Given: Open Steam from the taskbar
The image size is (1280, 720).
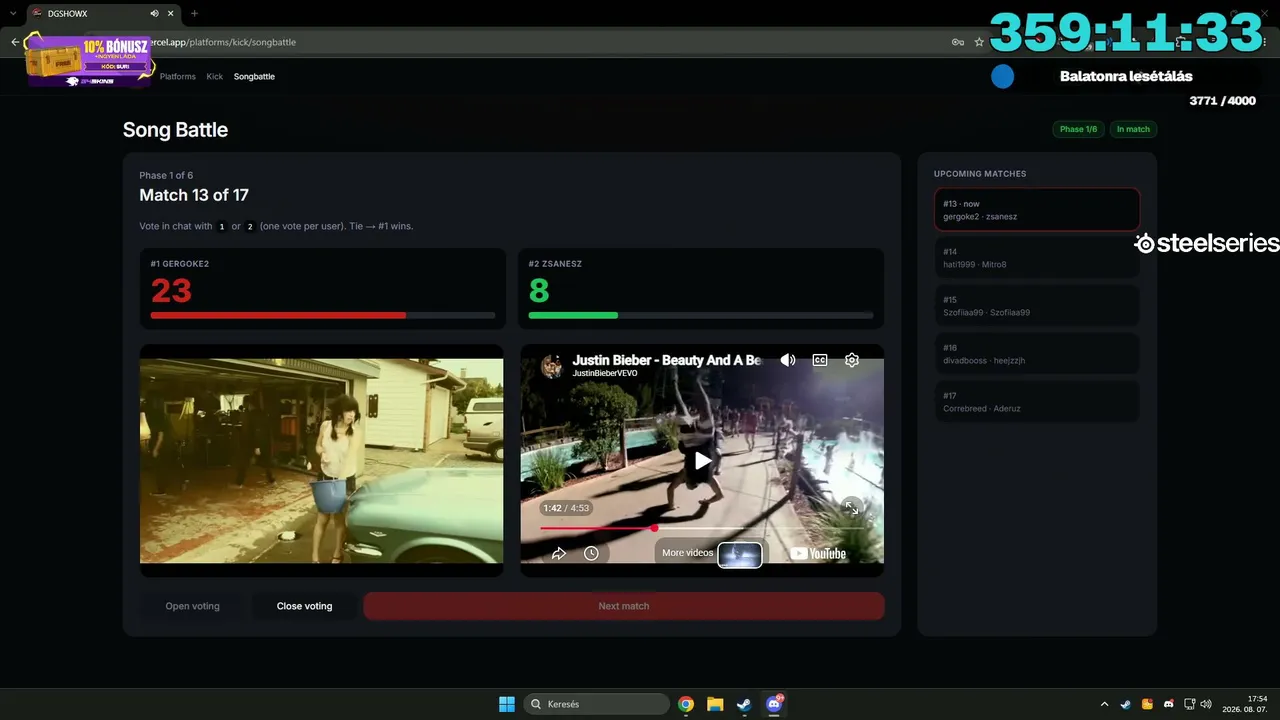Looking at the screenshot, I should (744, 704).
